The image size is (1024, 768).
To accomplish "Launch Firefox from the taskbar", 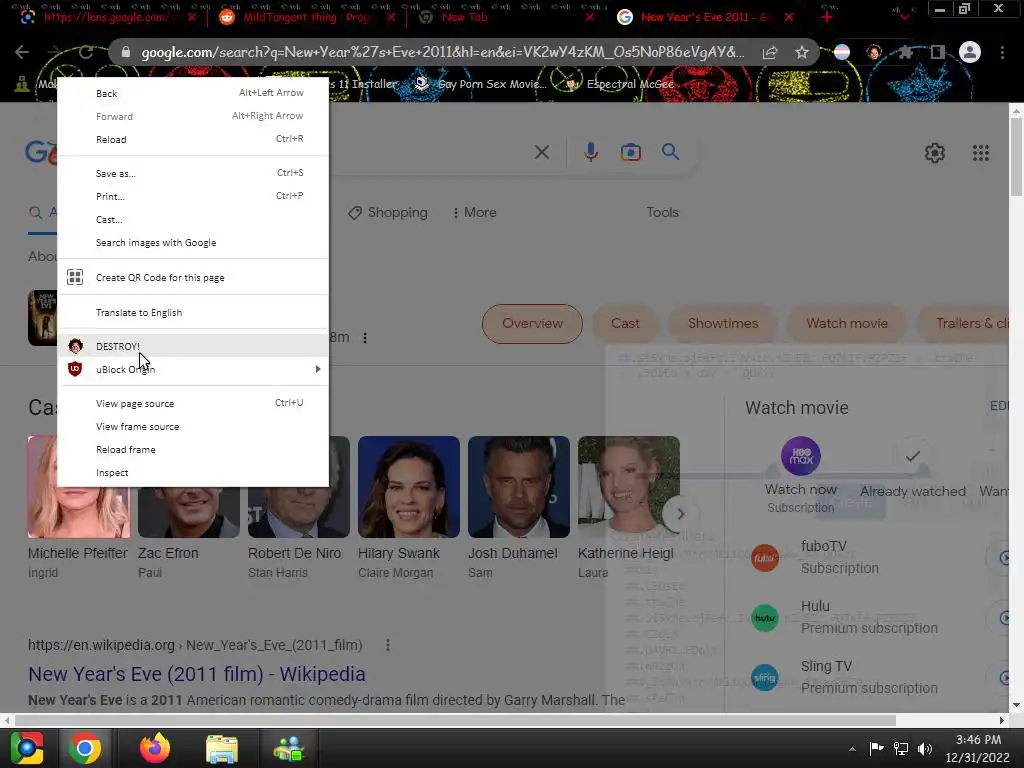I will click(x=155, y=748).
